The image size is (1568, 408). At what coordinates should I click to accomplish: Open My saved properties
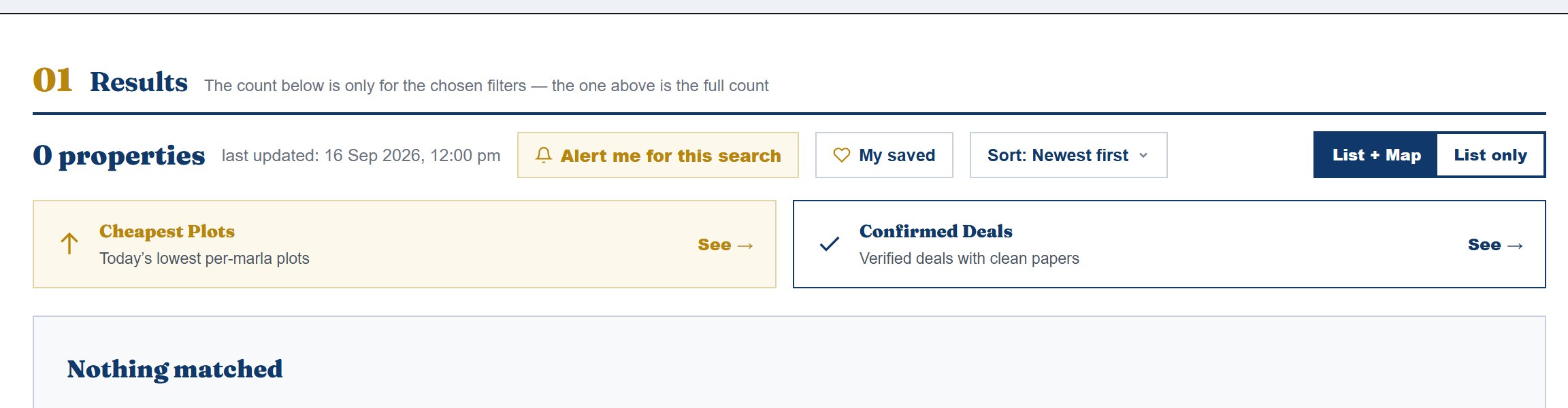884,155
